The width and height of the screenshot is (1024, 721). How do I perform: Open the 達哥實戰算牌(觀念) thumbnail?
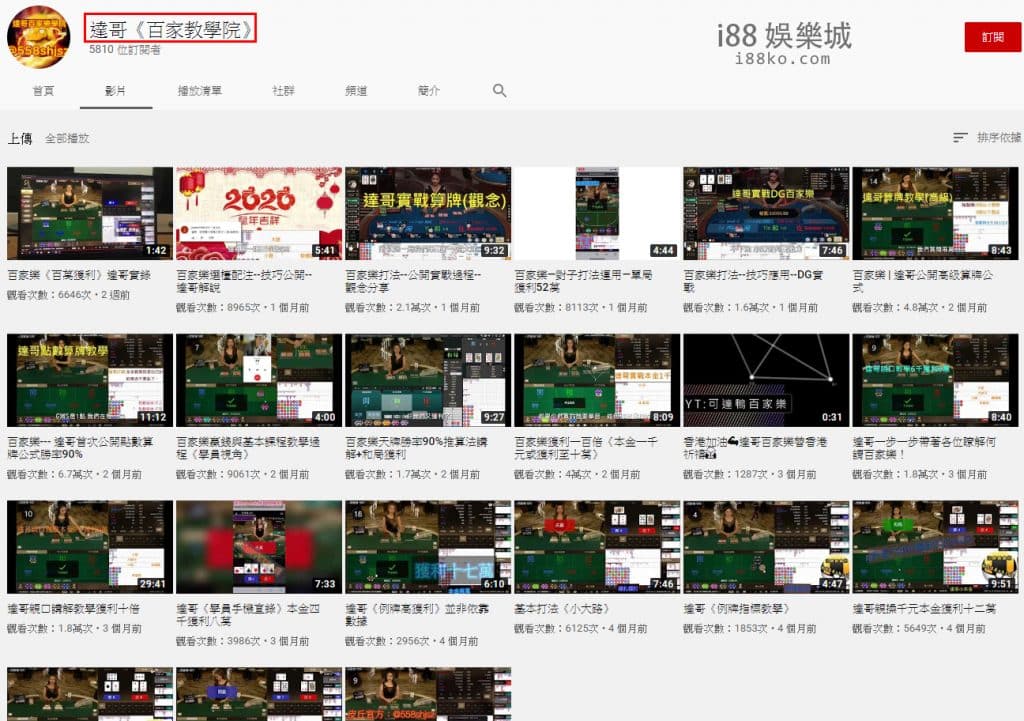(x=428, y=213)
